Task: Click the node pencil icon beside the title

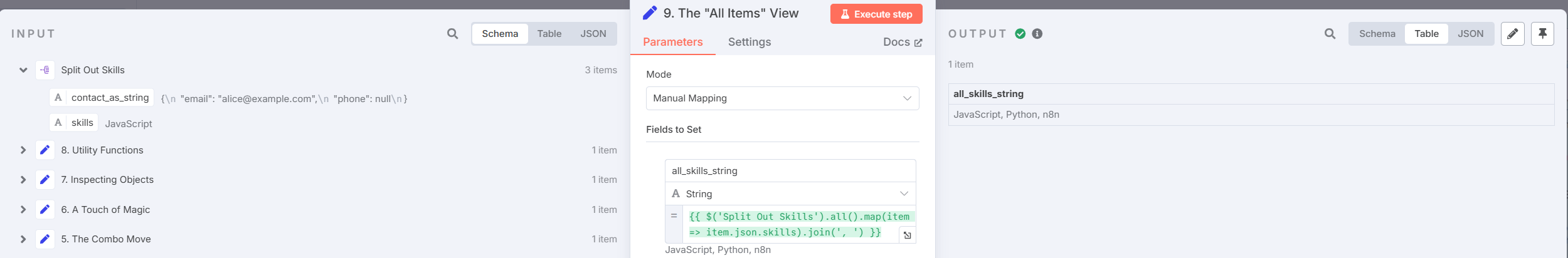Action: pyautogui.click(x=650, y=13)
